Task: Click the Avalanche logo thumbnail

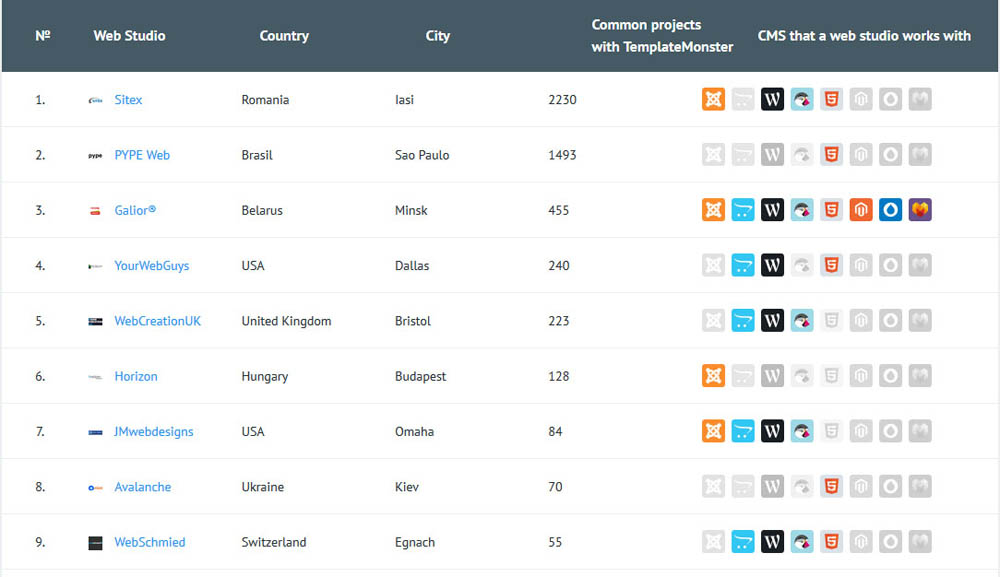Action: 95,488
